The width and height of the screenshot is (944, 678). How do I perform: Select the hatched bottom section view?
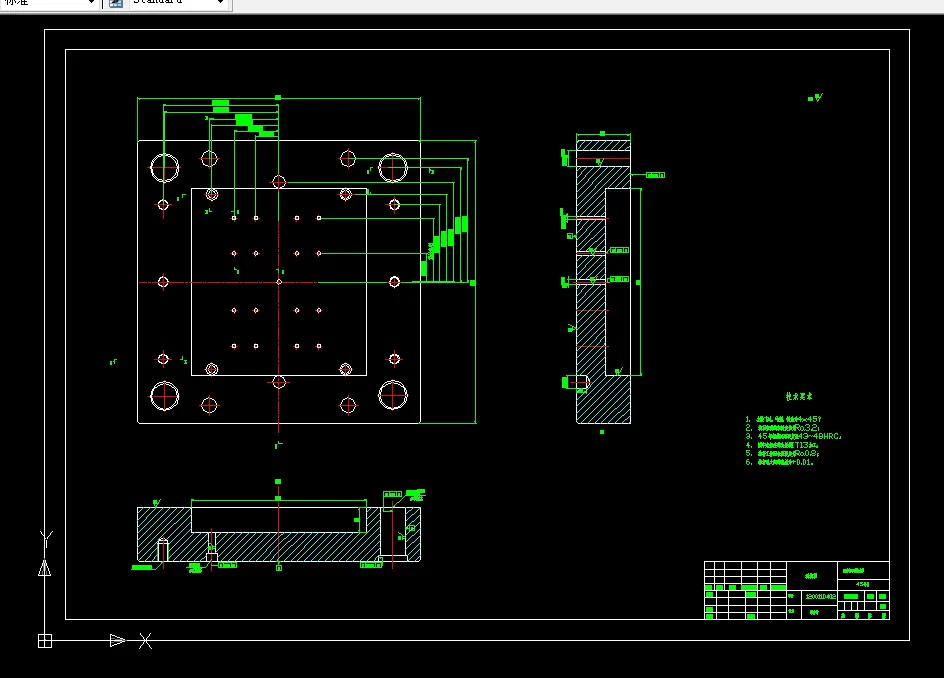[x=279, y=535]
